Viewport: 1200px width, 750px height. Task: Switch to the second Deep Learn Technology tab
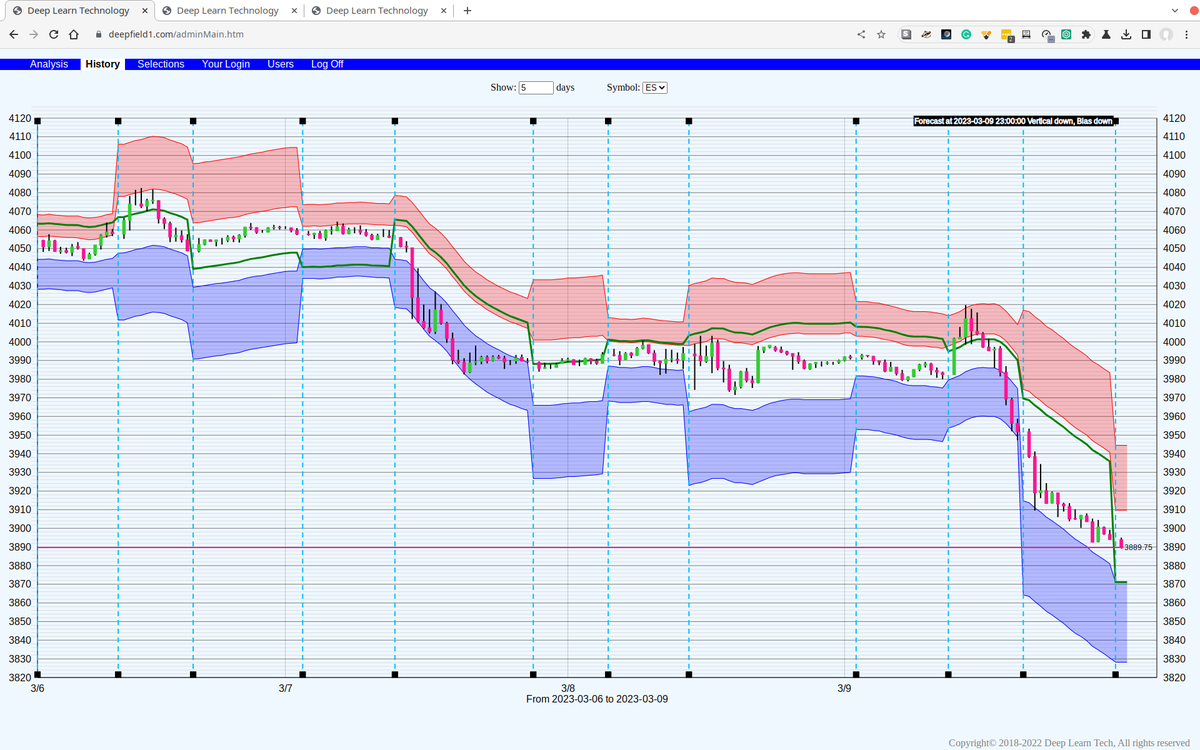pyautogui.click(x=228, y=11)
